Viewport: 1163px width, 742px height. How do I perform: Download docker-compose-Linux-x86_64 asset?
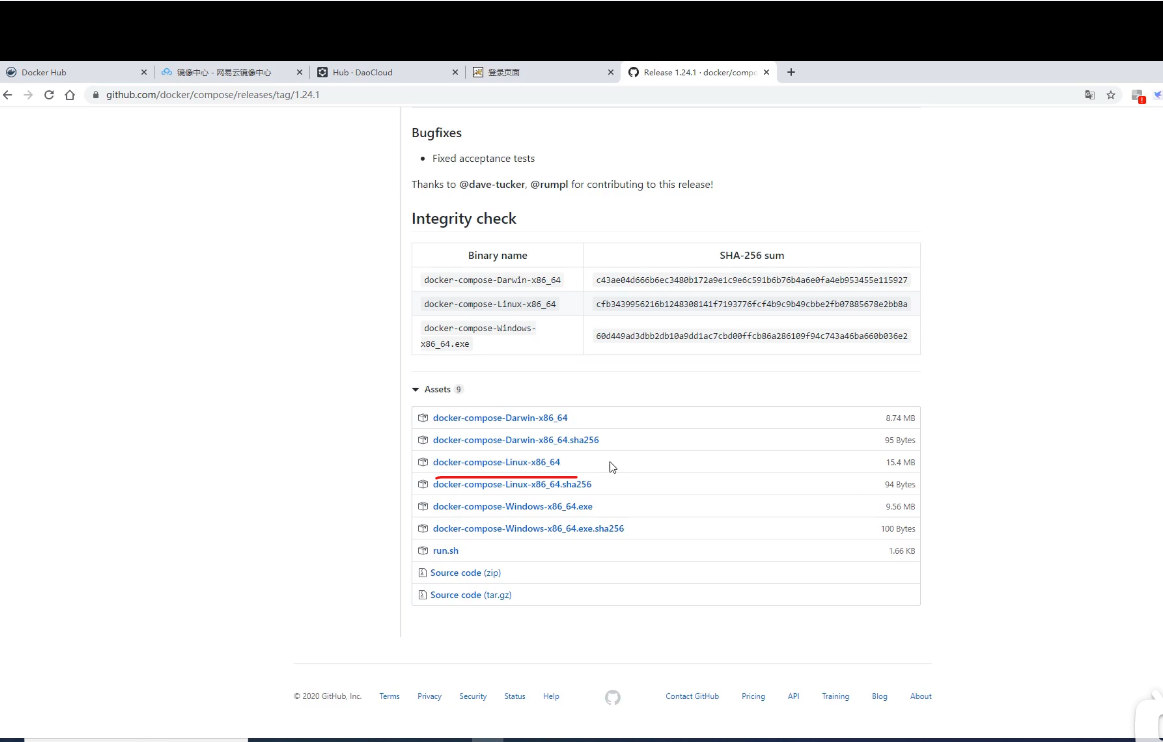tap(496, 463)
